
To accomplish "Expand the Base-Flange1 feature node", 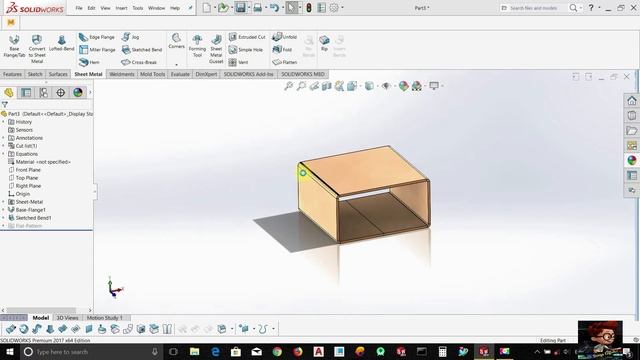I will (4, 210).
